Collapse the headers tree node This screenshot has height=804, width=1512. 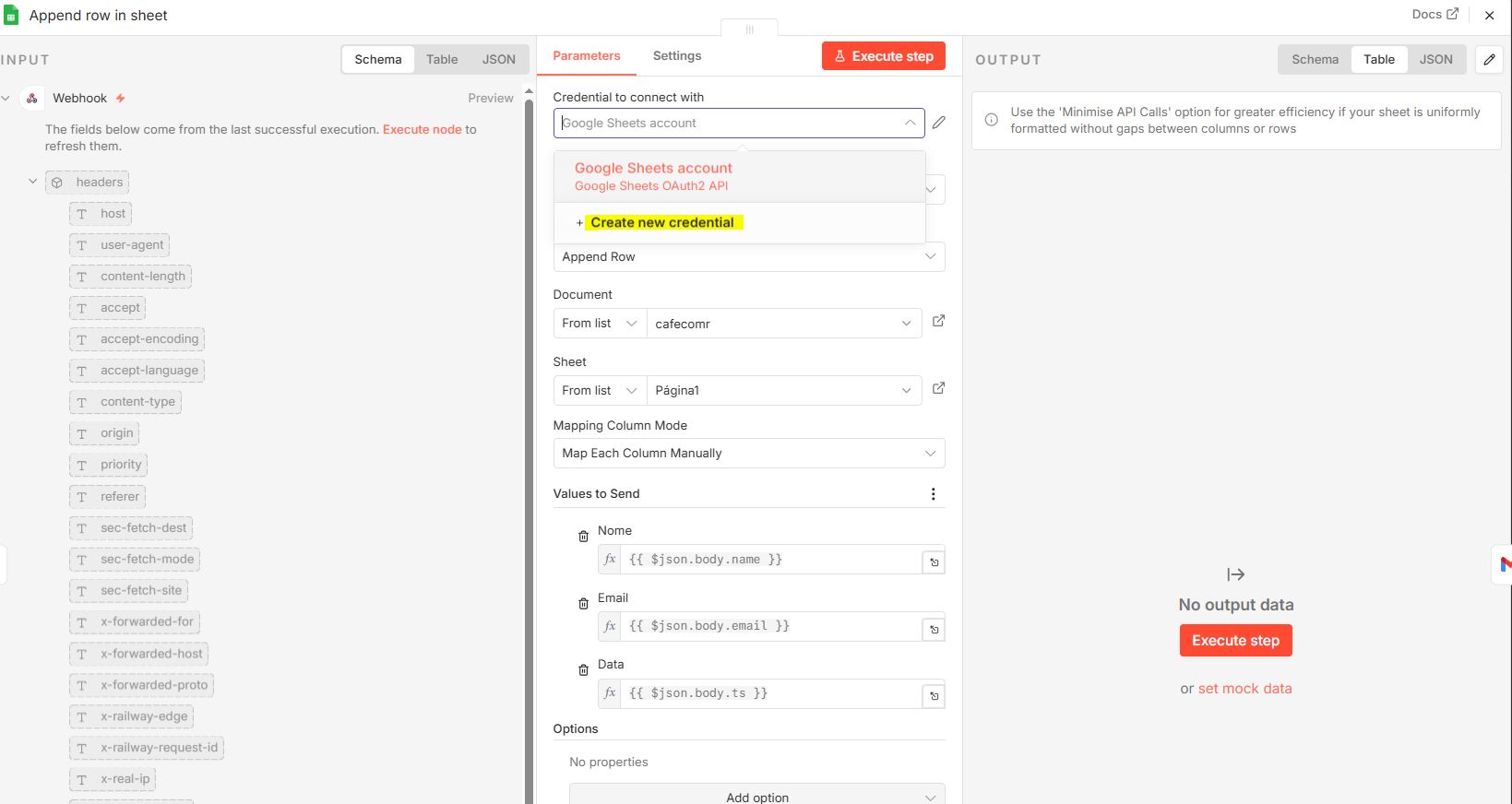33,182
